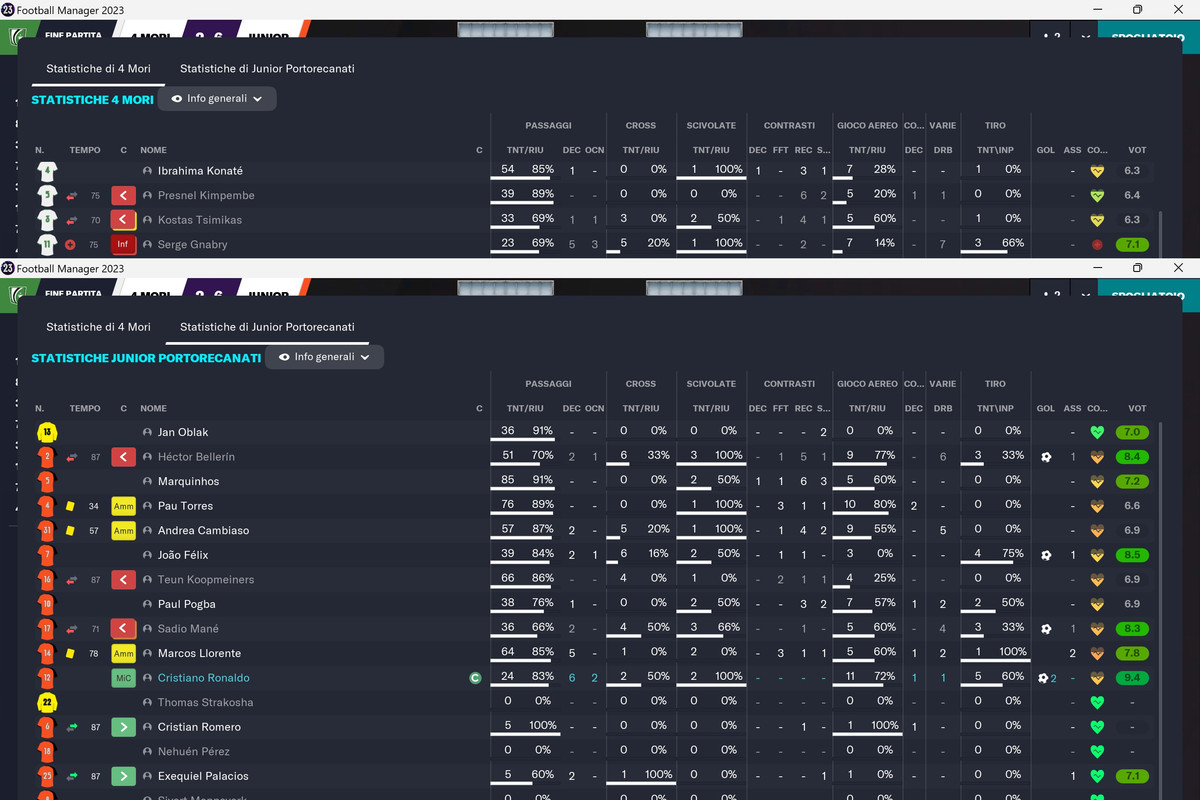
Task: Sort by NOME column in lower window
Action: pos(154,408)
